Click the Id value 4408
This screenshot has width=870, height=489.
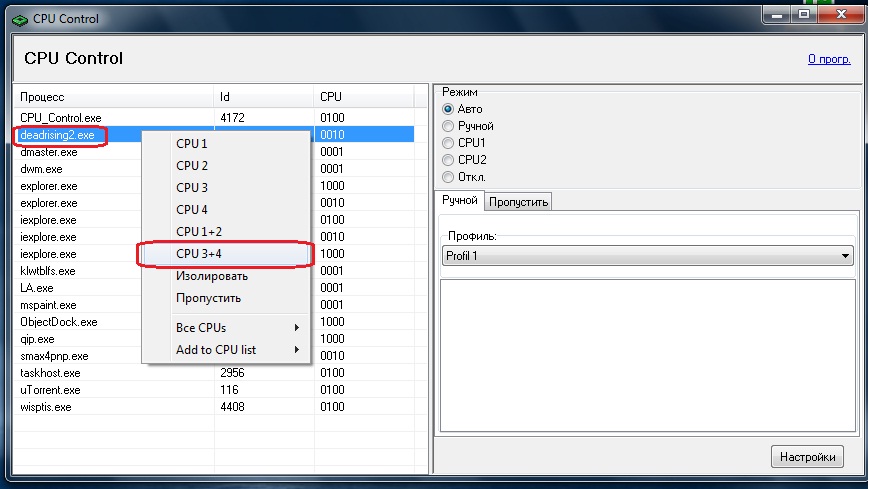point(232,407)
